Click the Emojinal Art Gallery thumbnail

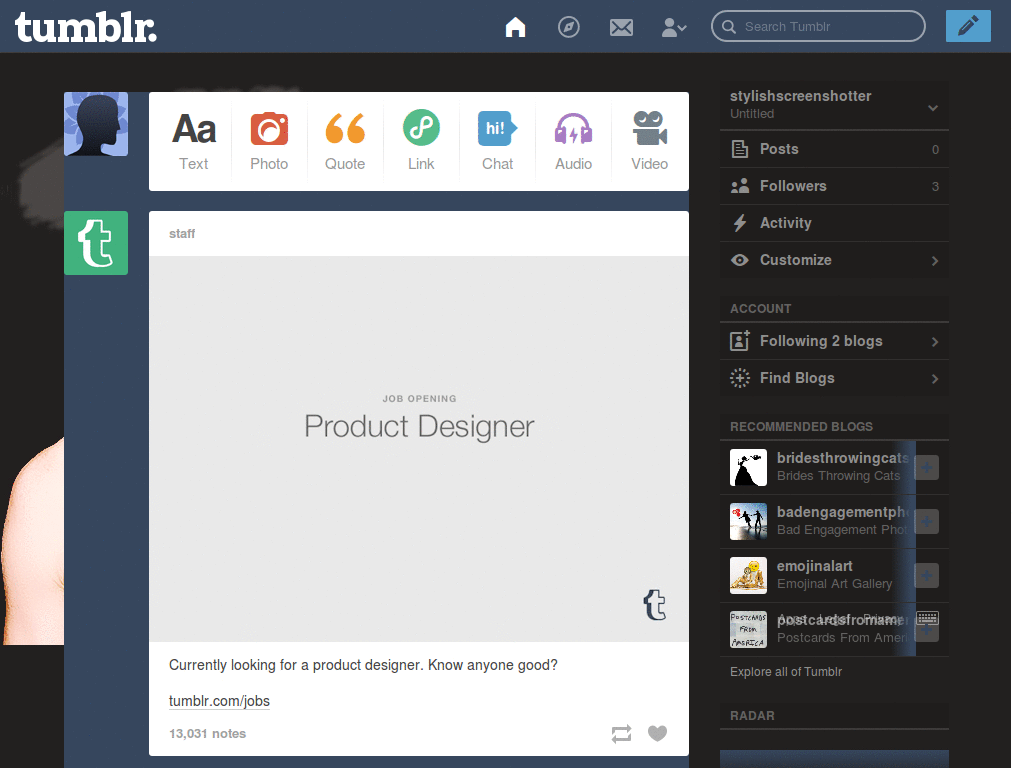coord(748,575)
